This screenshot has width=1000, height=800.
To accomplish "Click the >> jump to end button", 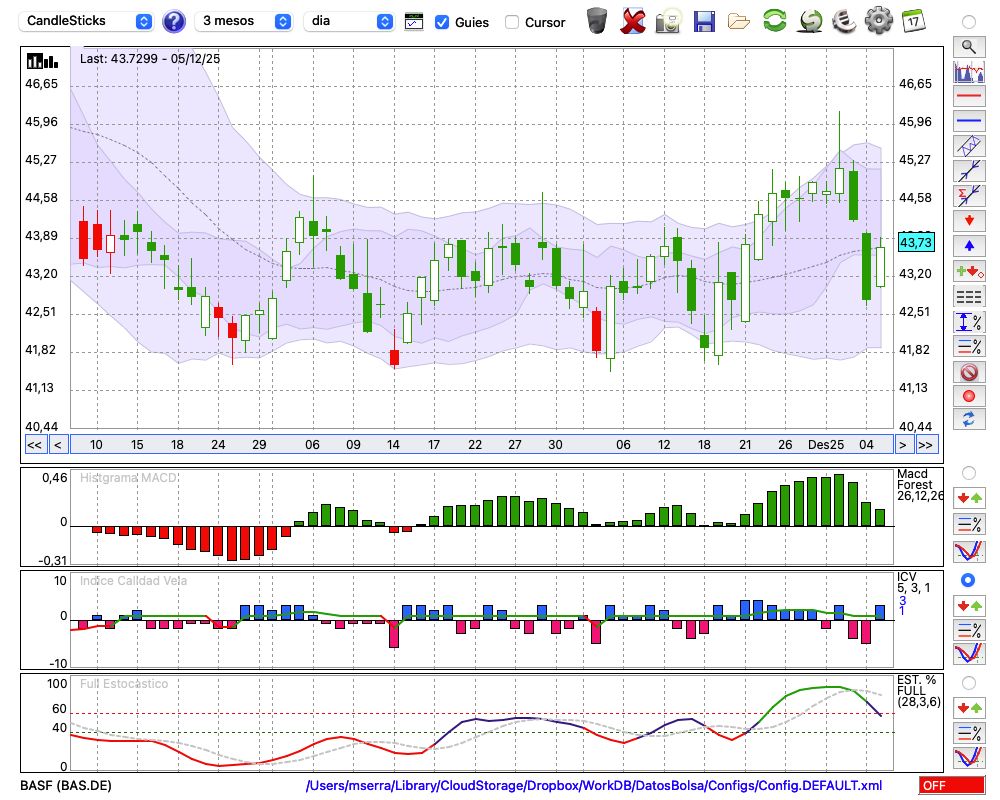I will pyautogui.click(x=927, y=445).
